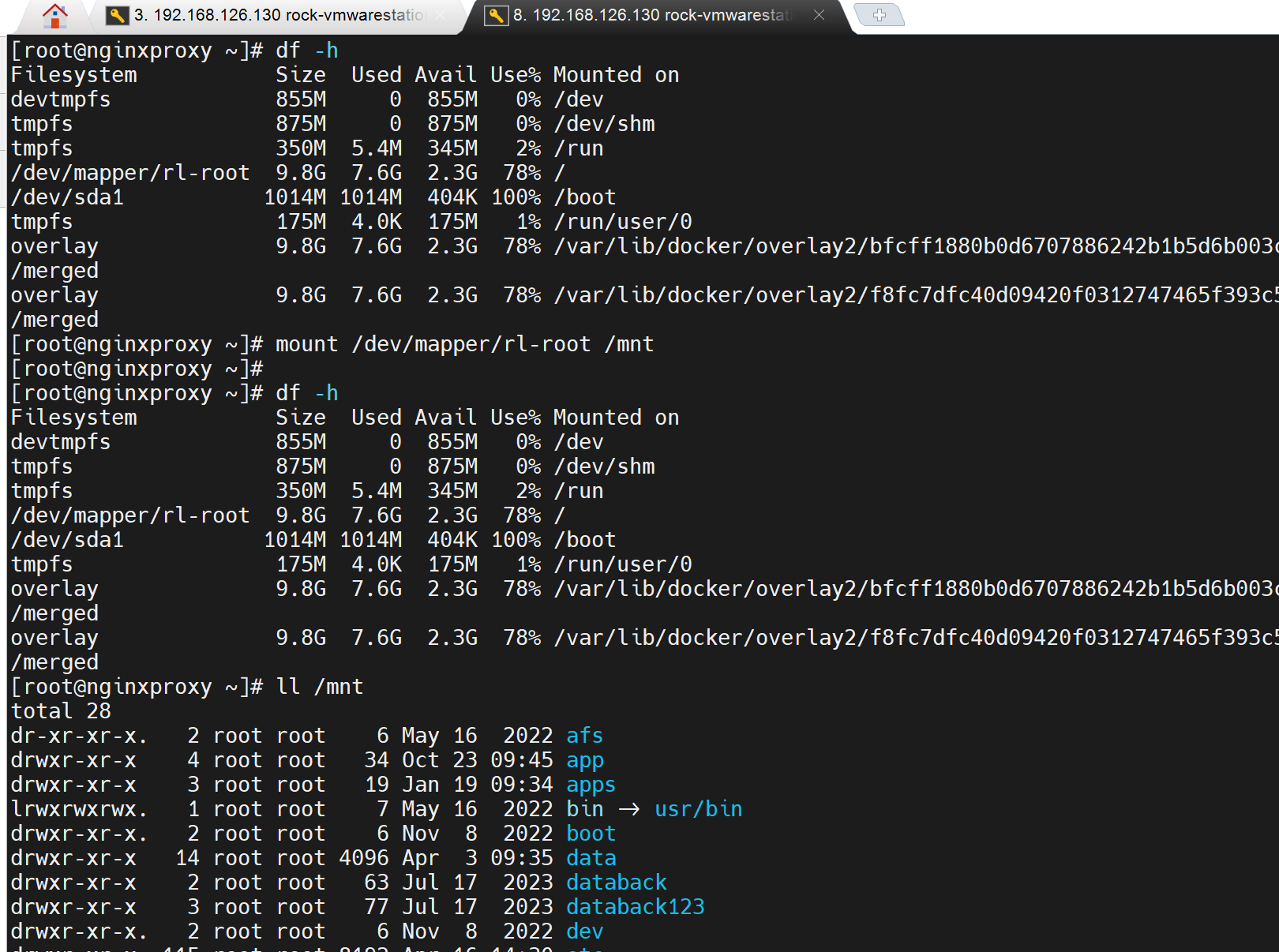Click the bin symlink name in listing
This screenshot has height=952, width=1279.
[x=584, y=809]
